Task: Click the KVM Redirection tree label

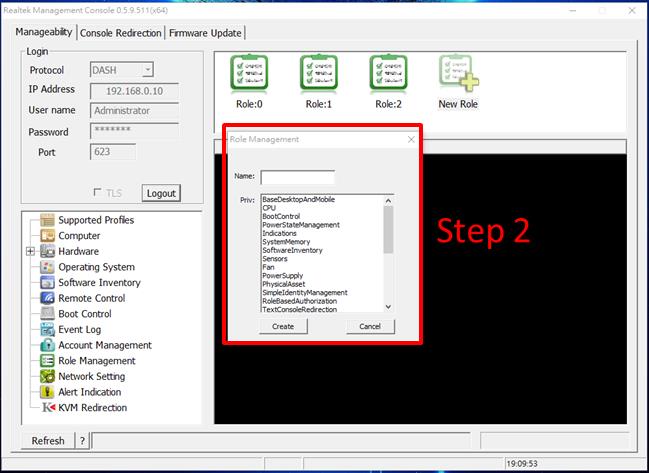Action: (x=93, y=408)
